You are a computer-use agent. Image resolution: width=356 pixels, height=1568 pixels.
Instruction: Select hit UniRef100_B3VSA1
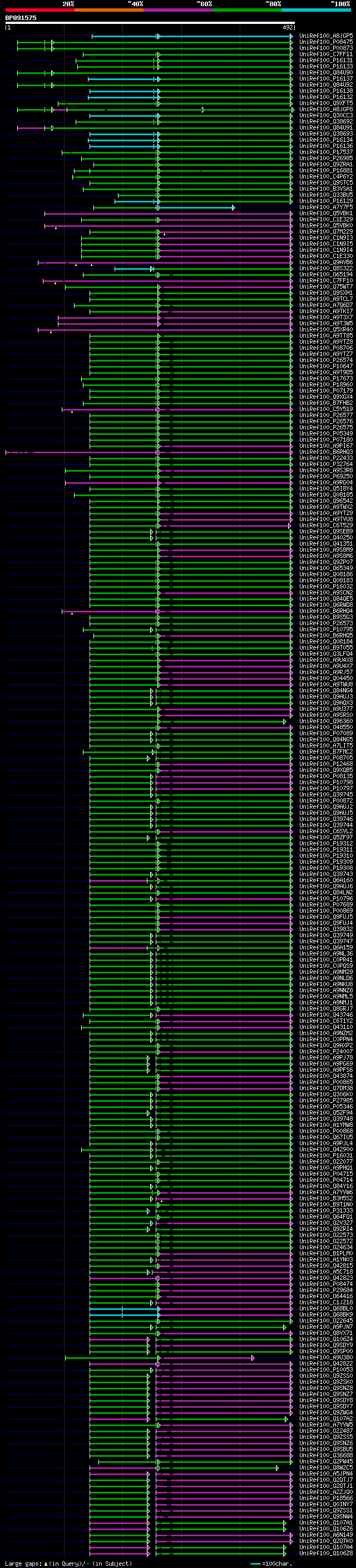325,189
